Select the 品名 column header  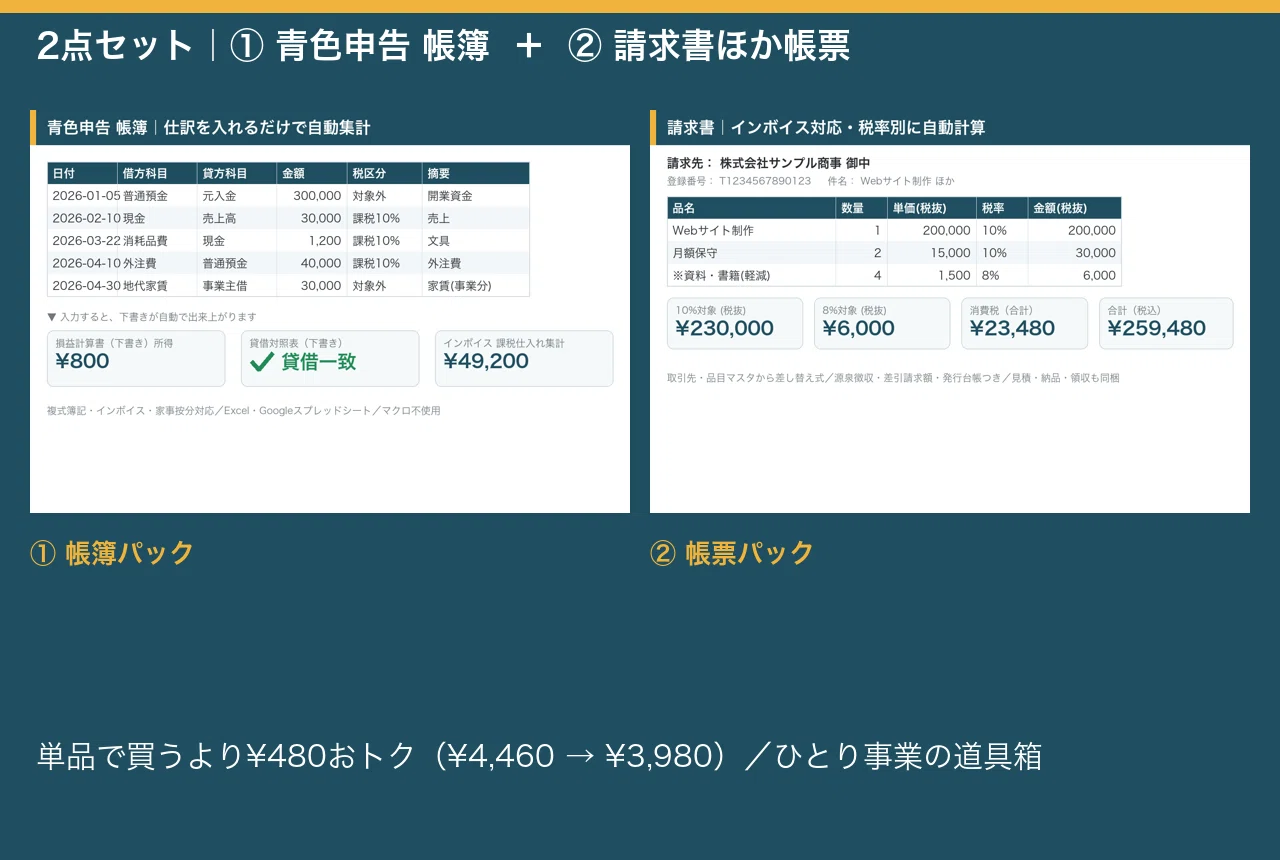[751, 208]
